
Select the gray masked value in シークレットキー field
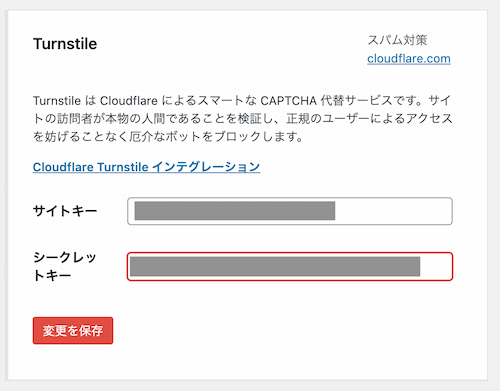(275, 266)
